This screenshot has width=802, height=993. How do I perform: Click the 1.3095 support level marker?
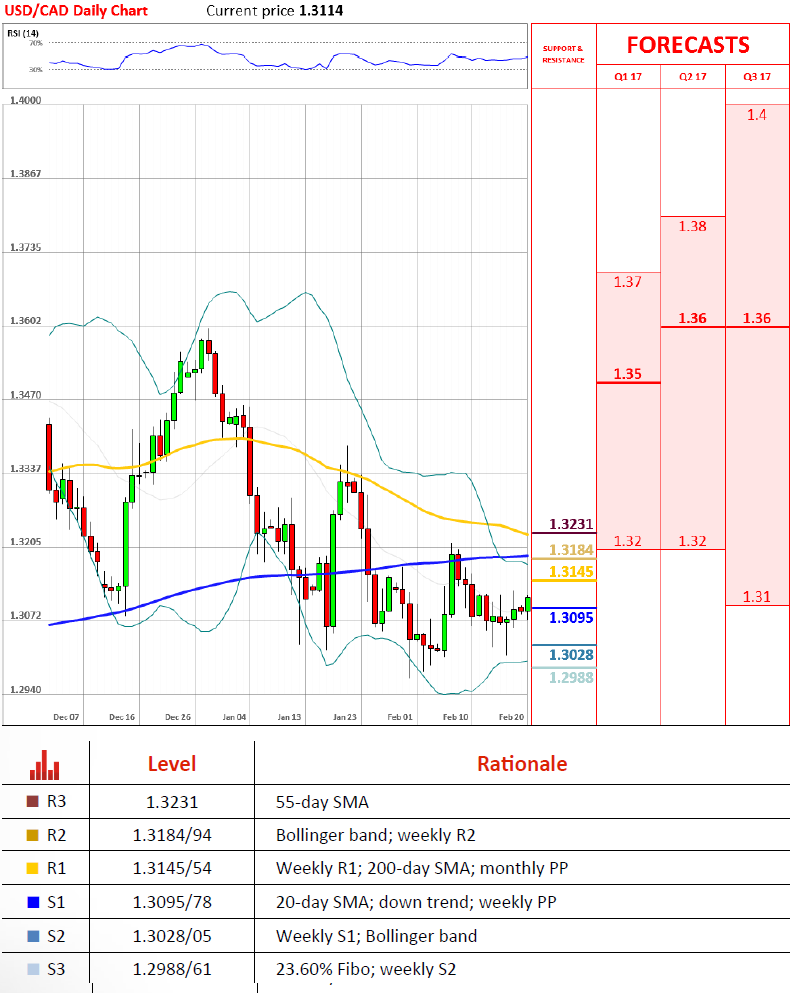(x=571, y=618)
